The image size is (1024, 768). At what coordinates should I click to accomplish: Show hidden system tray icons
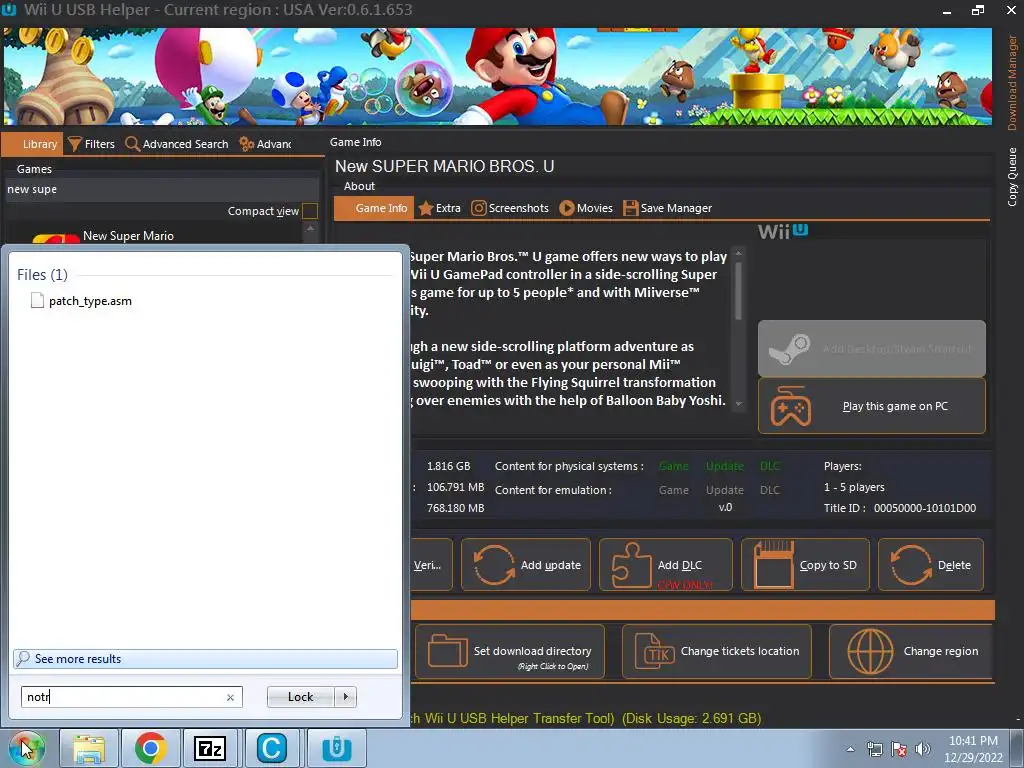point(850,750)
